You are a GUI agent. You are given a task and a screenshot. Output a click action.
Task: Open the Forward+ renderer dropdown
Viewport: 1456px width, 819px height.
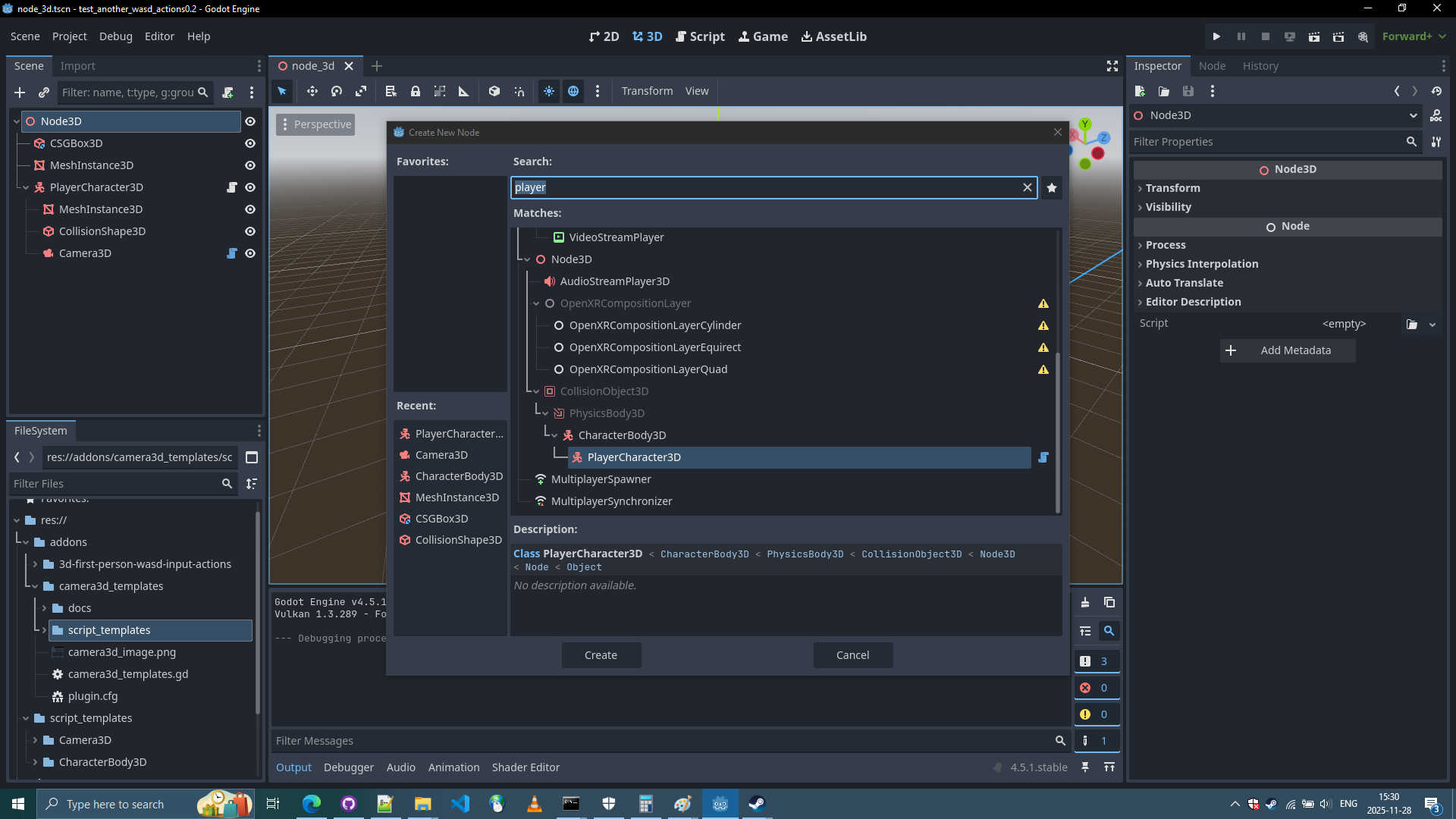click(1414, 36)
